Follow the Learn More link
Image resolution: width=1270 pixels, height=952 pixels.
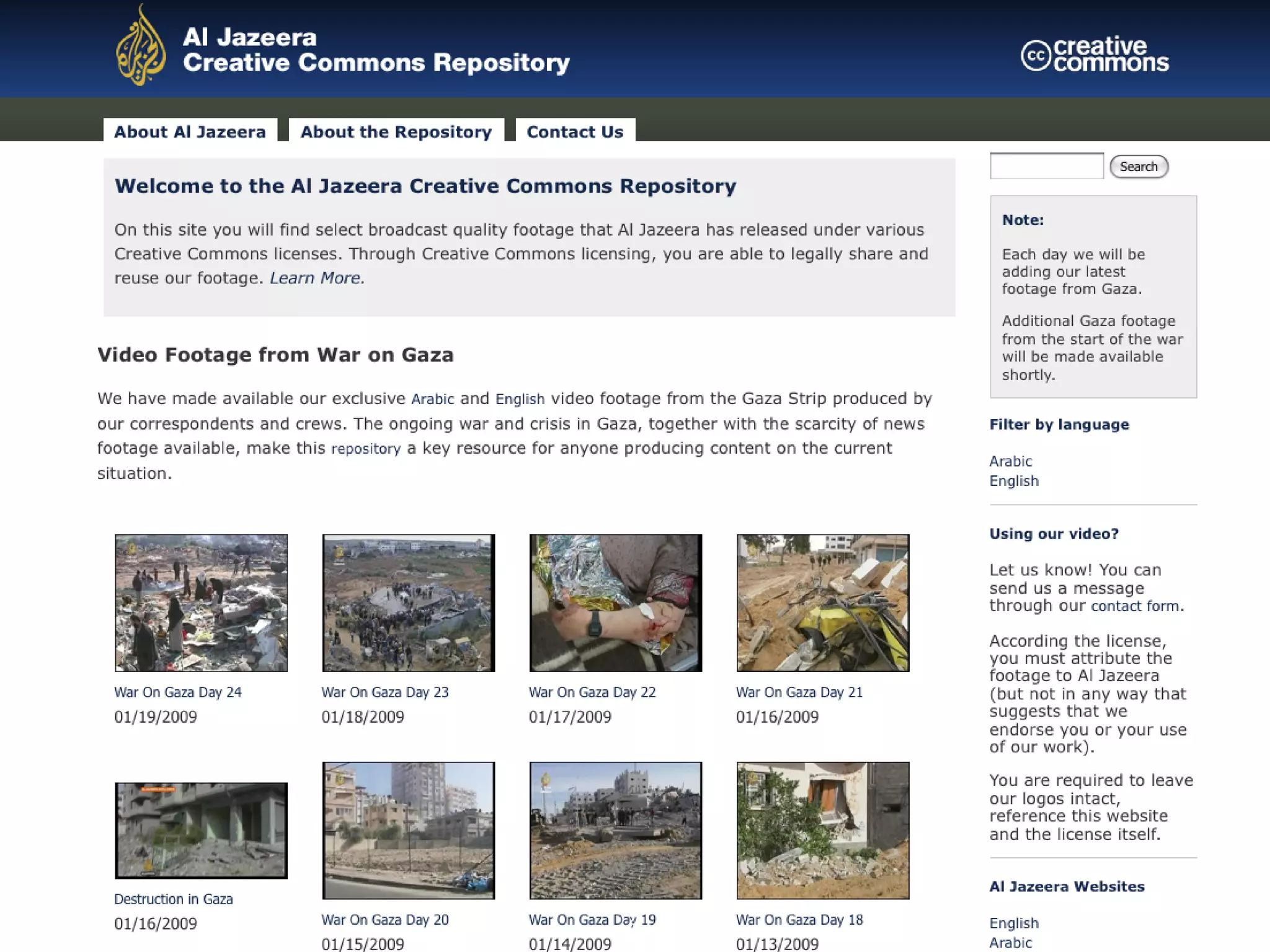(x=316, y=278)
